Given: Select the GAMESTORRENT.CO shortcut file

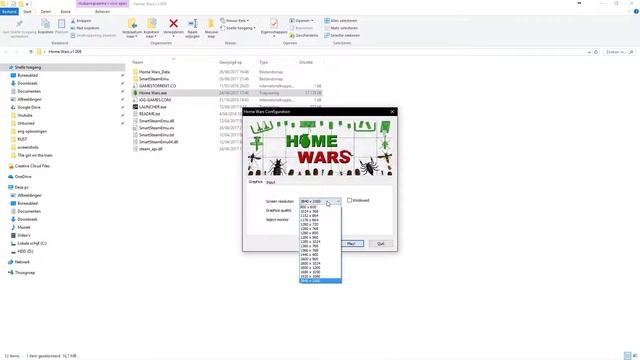Looking at the screenshot, I should pyautogui.click(x=157, y=86).
